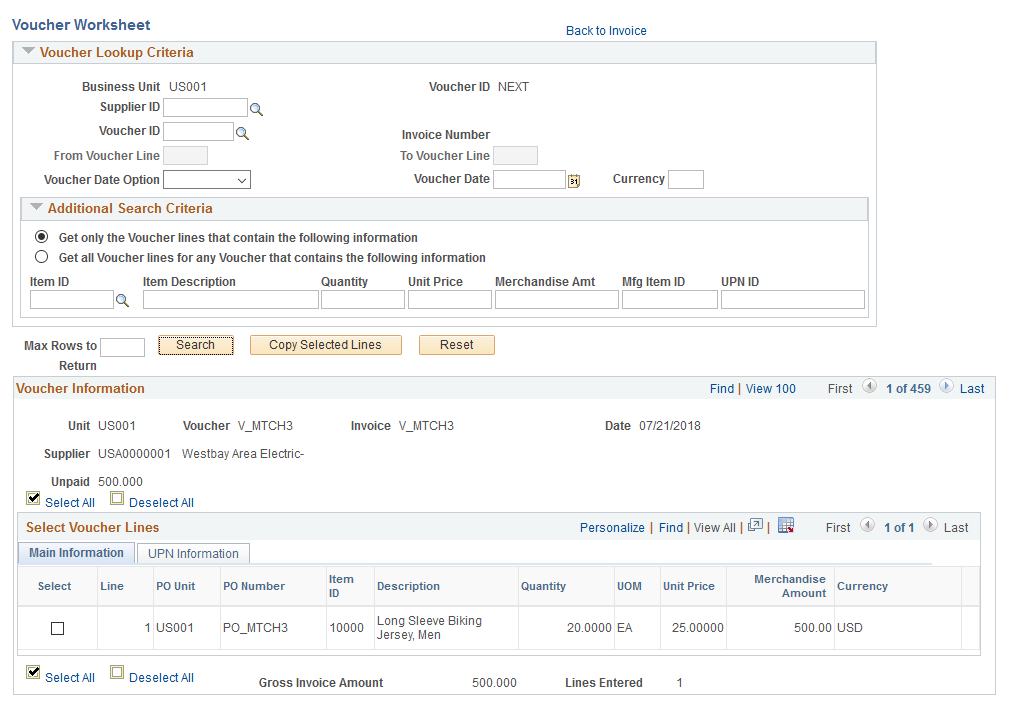Download voucher lines grid to spreadsheet
This screenshot has width=1032, height=717.
pos(786,525)
